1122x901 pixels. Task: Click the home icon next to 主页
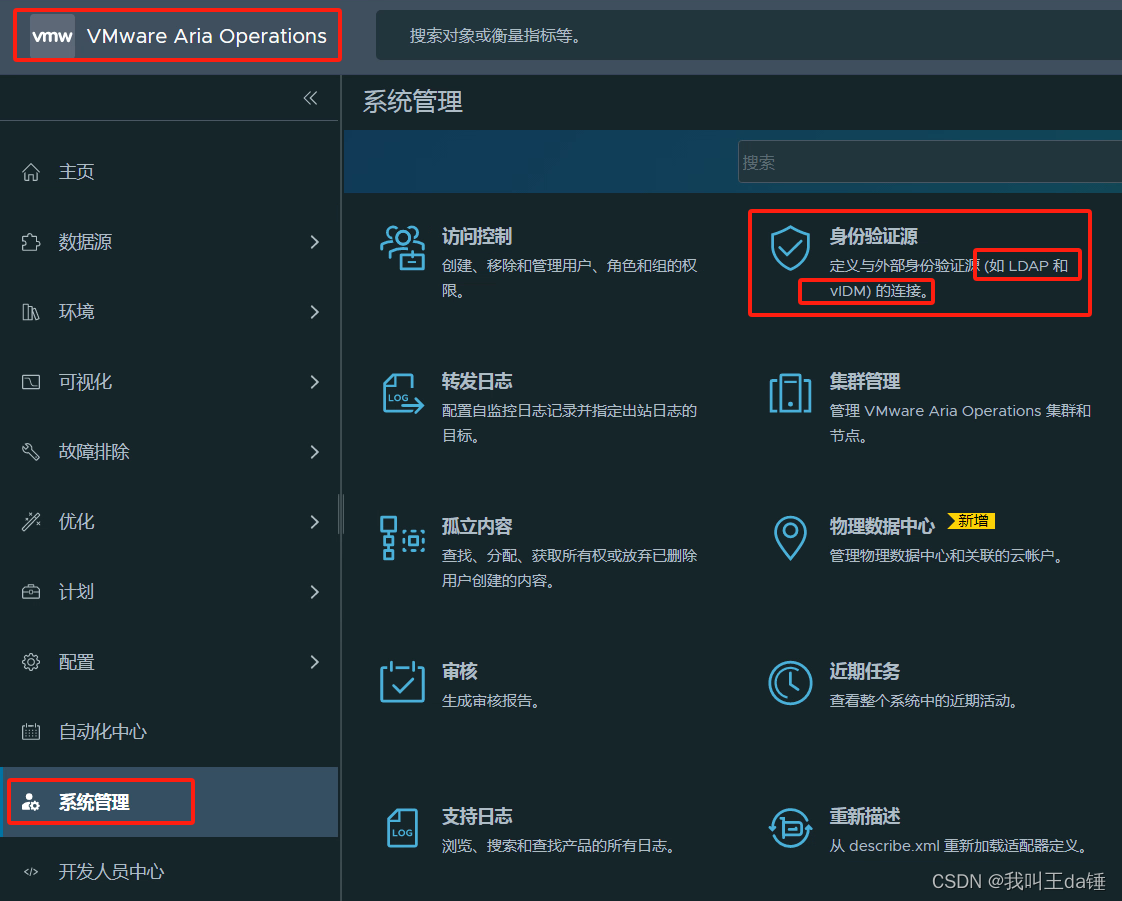point(31,172)
